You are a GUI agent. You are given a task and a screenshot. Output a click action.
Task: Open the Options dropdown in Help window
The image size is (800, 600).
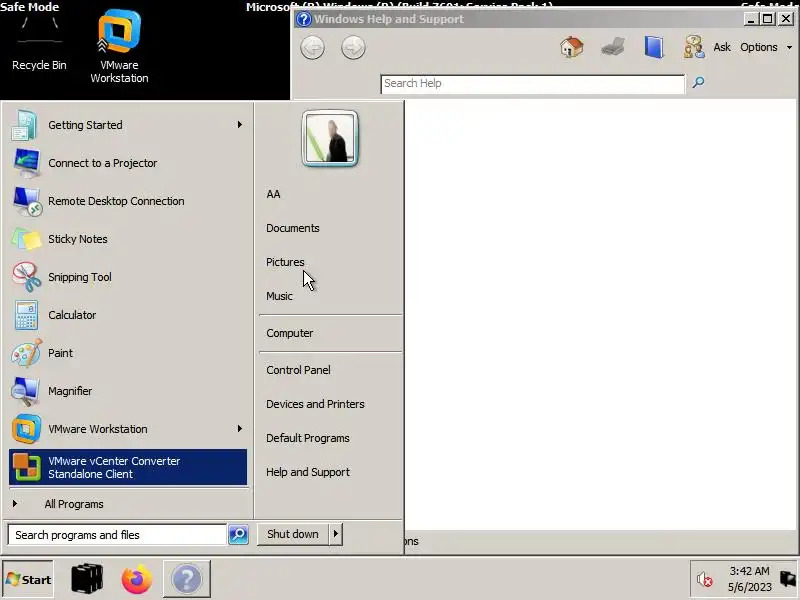[x=766, y=47]
